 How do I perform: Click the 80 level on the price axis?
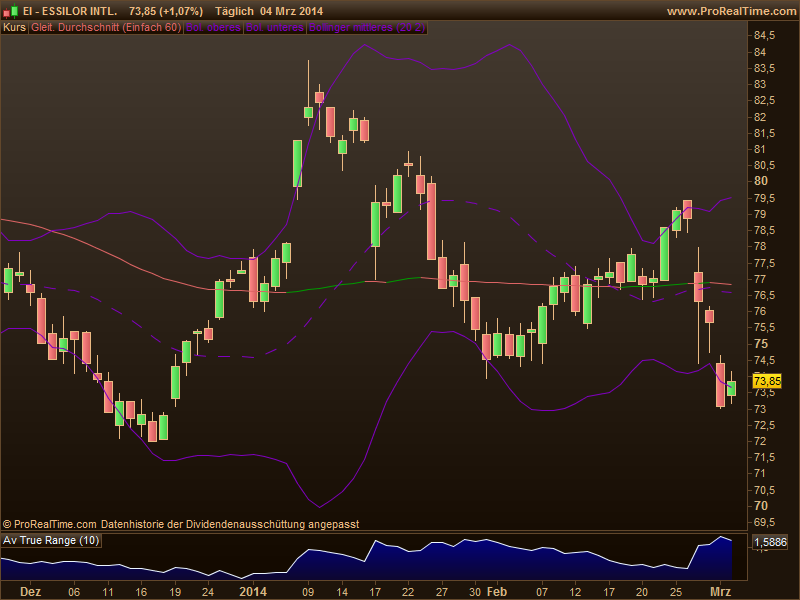pos(761,180)
